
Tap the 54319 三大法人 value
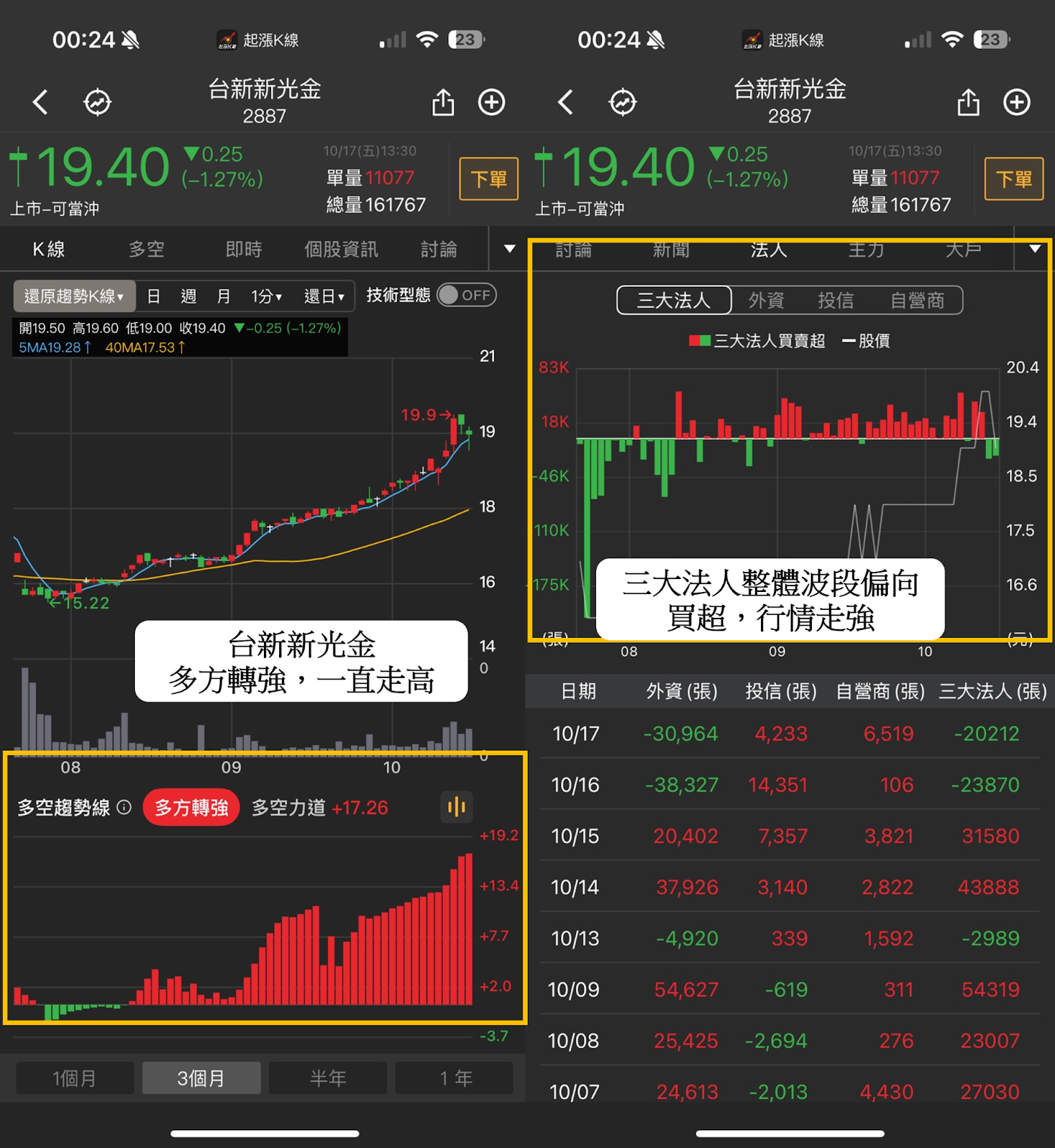click(990, 989)
